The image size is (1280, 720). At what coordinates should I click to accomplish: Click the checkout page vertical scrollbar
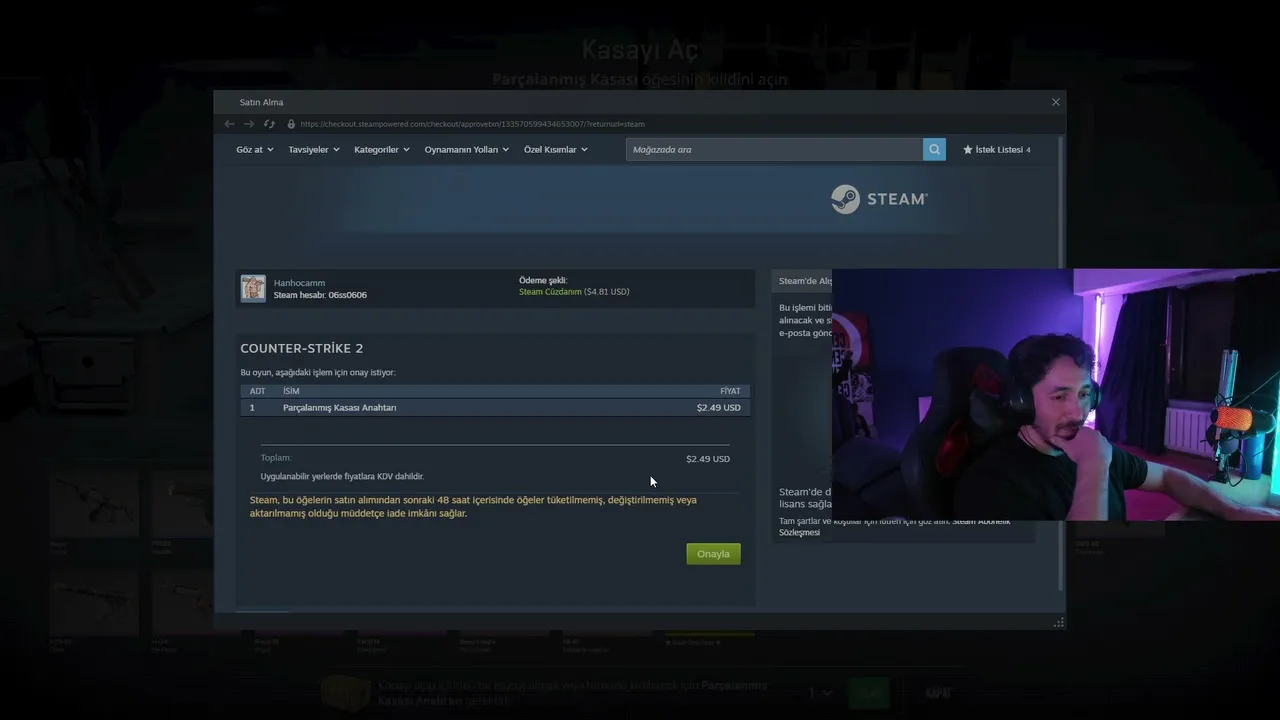pos(1061,362)
